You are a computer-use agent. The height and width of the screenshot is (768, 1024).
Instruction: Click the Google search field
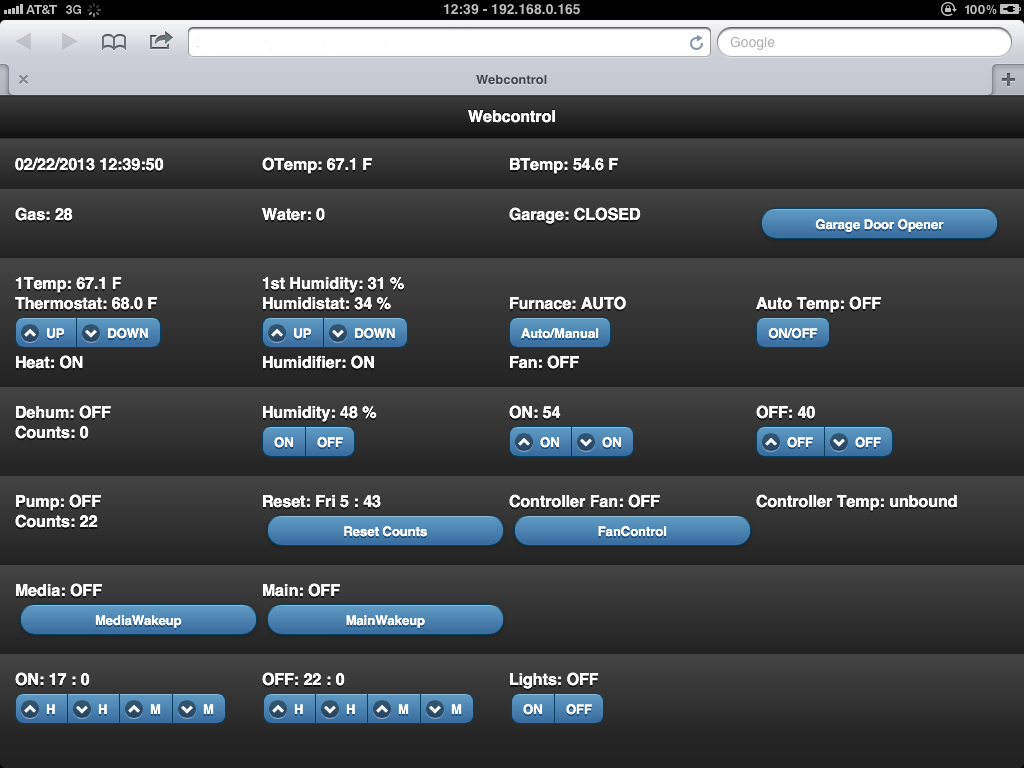pyautogui.click(x=863, y=42)
